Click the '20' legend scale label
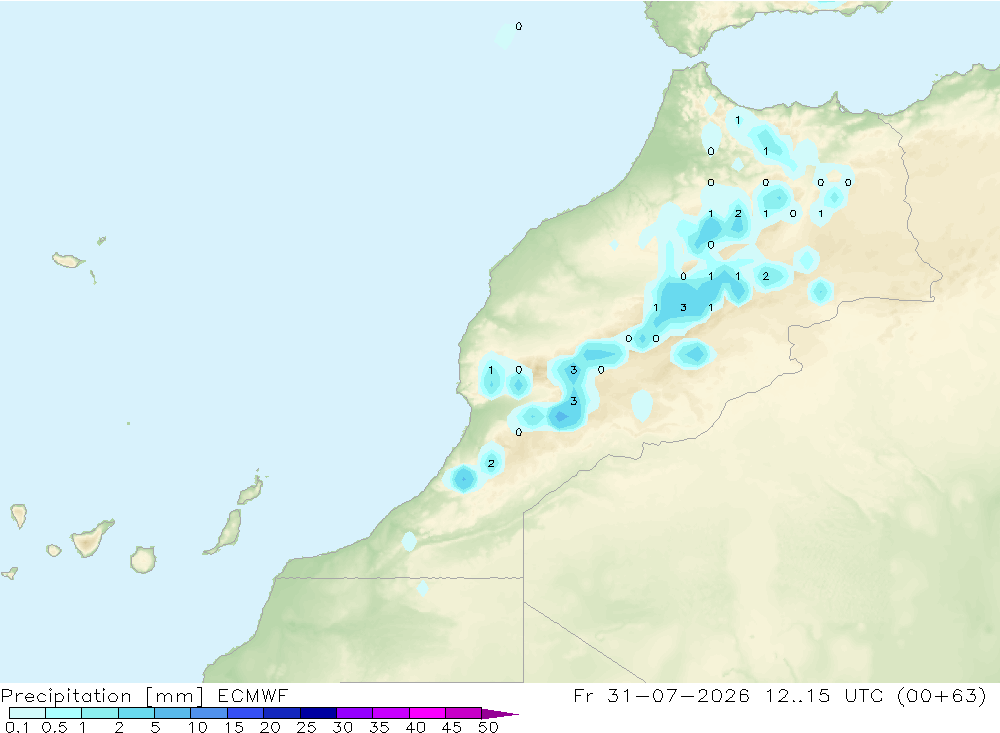 [270, 727]
